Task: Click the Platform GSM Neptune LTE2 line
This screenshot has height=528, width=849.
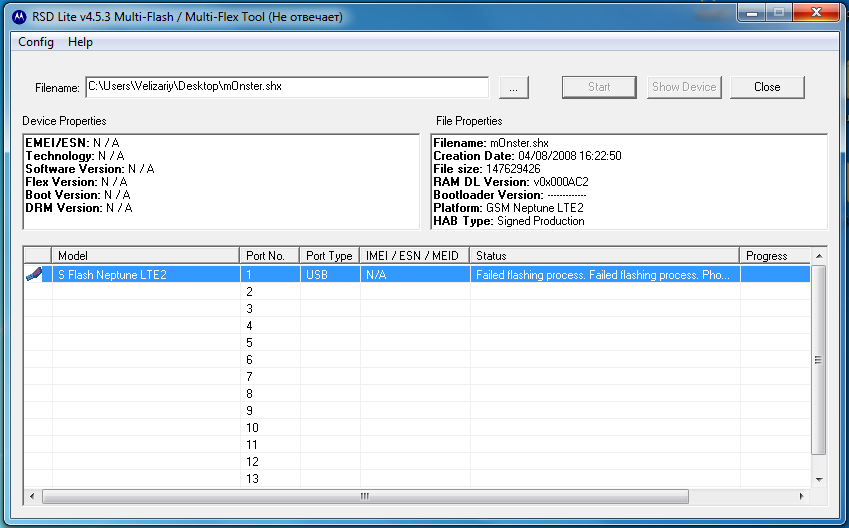Action: point(508,208)
